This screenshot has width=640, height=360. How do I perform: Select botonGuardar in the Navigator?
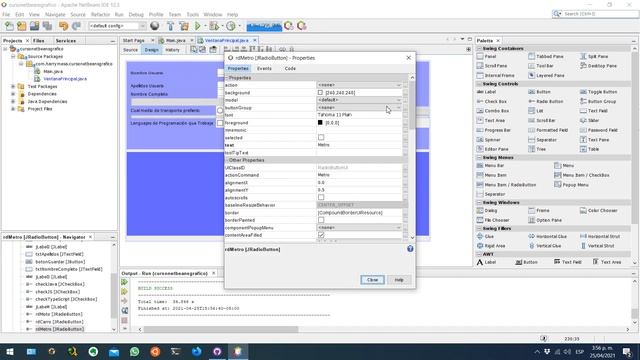(x=60, y=262)
